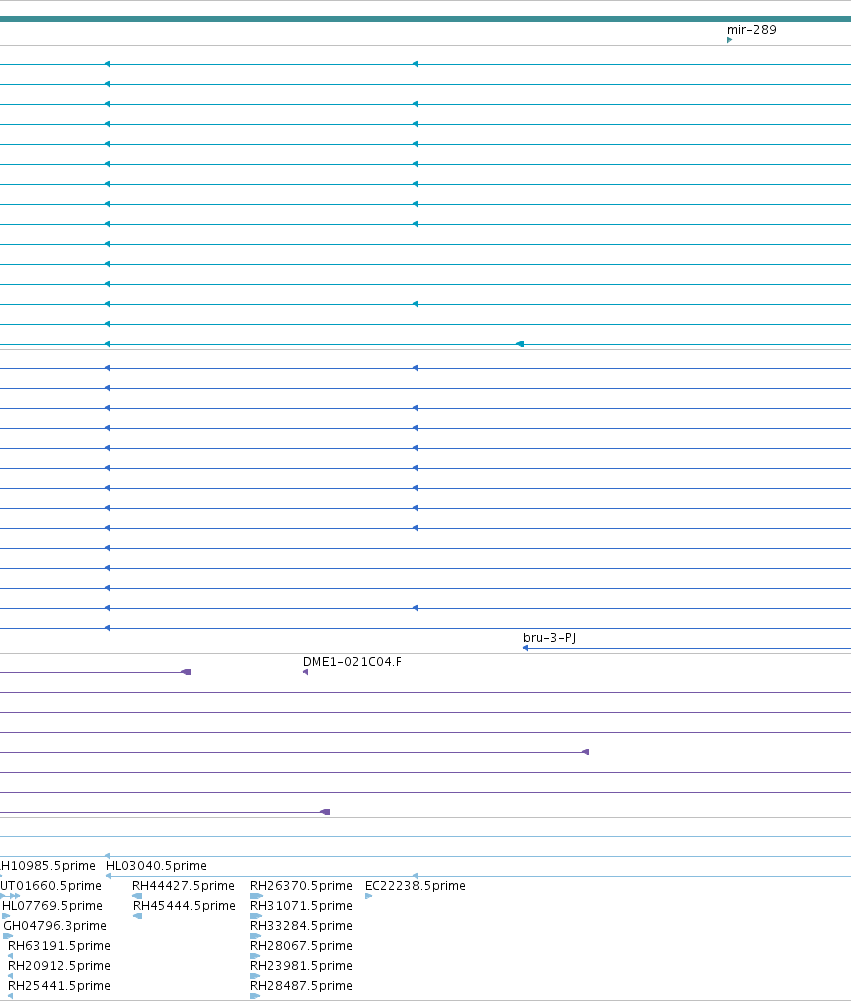851x1001 pixels.
Task: Click the RH26370.5prime EST glyph
Action: (257, 896)
